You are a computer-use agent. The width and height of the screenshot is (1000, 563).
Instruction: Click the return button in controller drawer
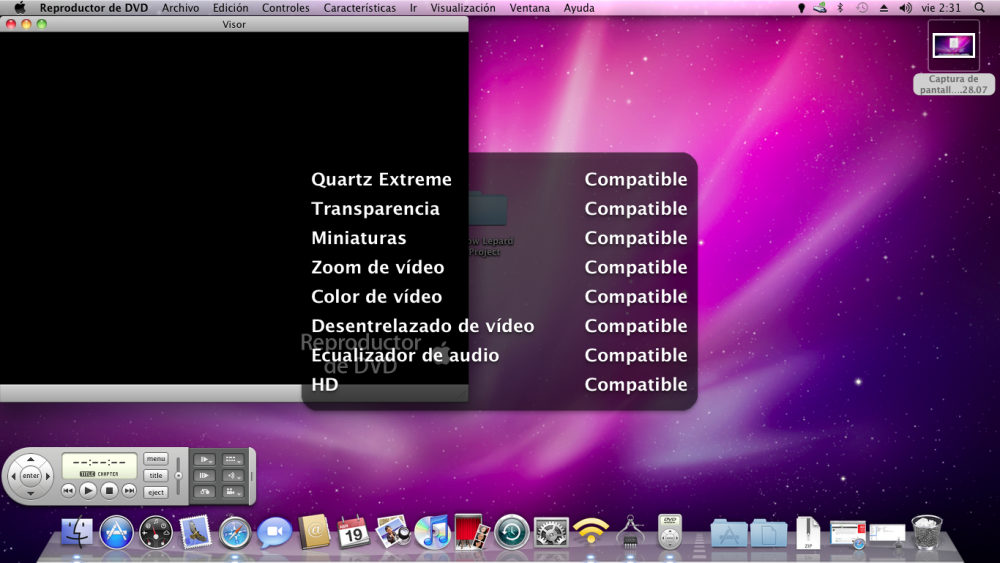(x=204, y=492)
